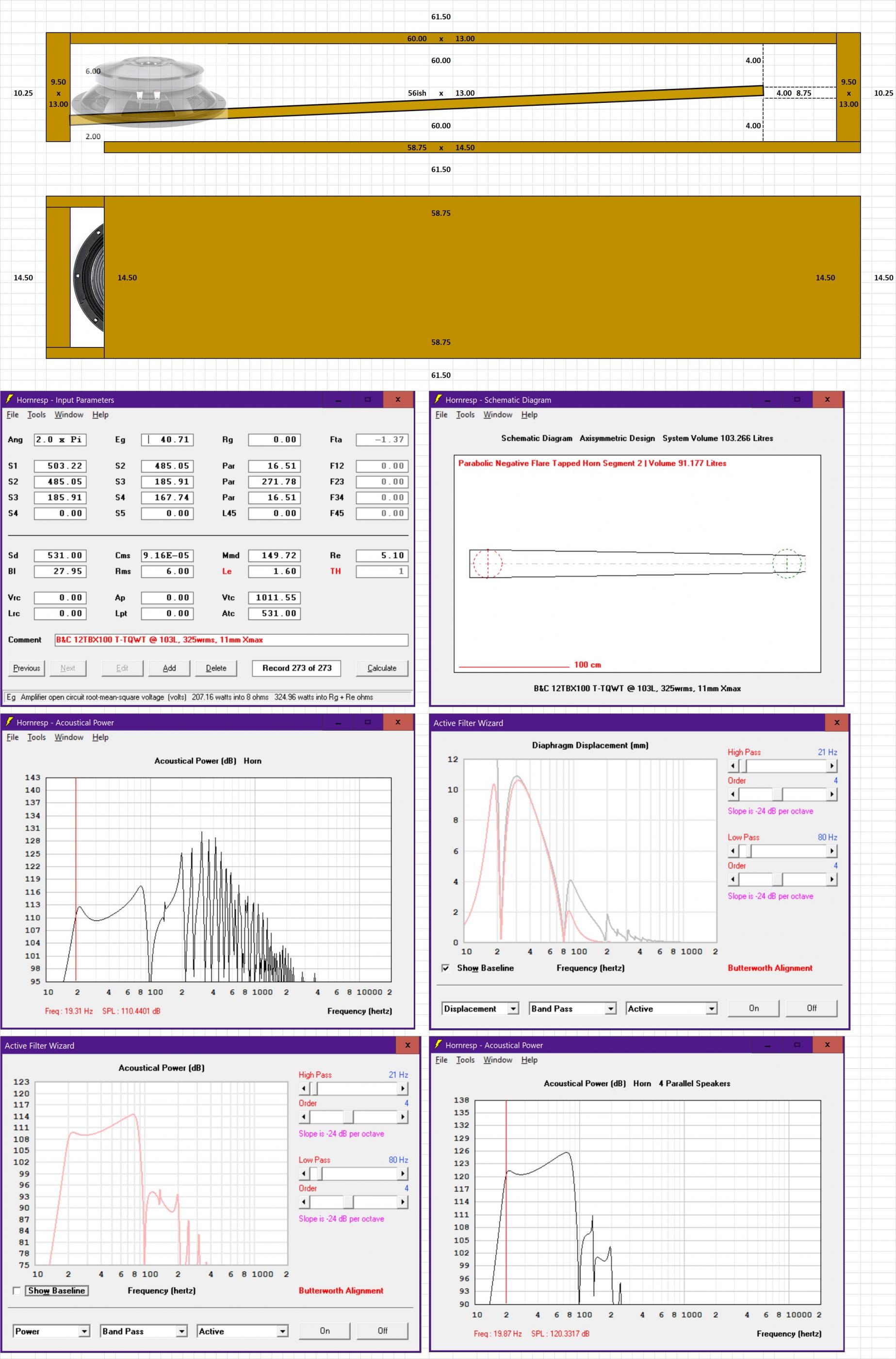Click the Add record button

tap(169, 668)
